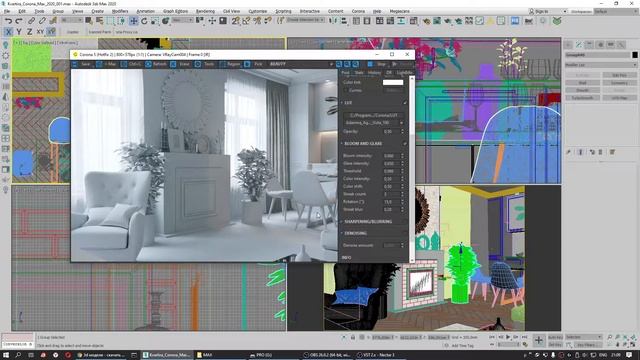Switch to the LightMix tab
Viewport: 640px width, 360px height.
(404, 73)
